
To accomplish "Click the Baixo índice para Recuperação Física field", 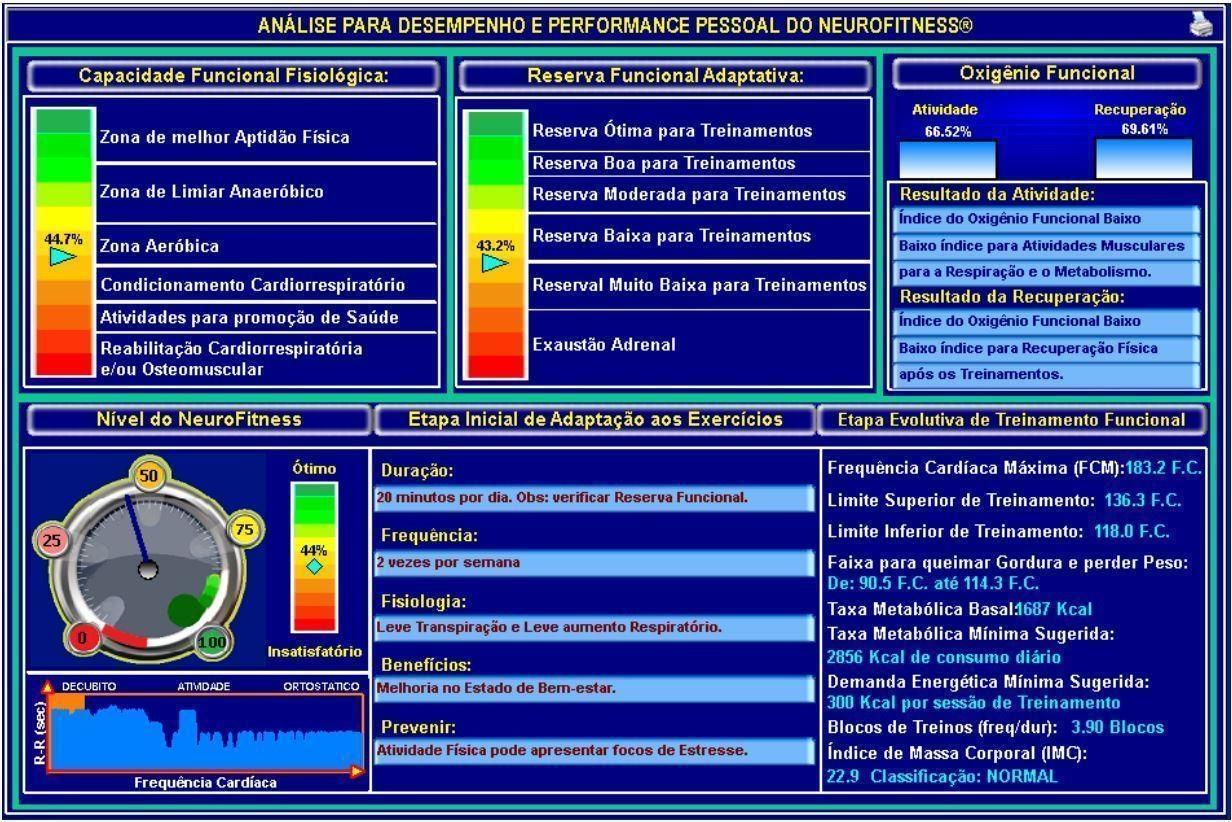I will [x=1044, y=349].
